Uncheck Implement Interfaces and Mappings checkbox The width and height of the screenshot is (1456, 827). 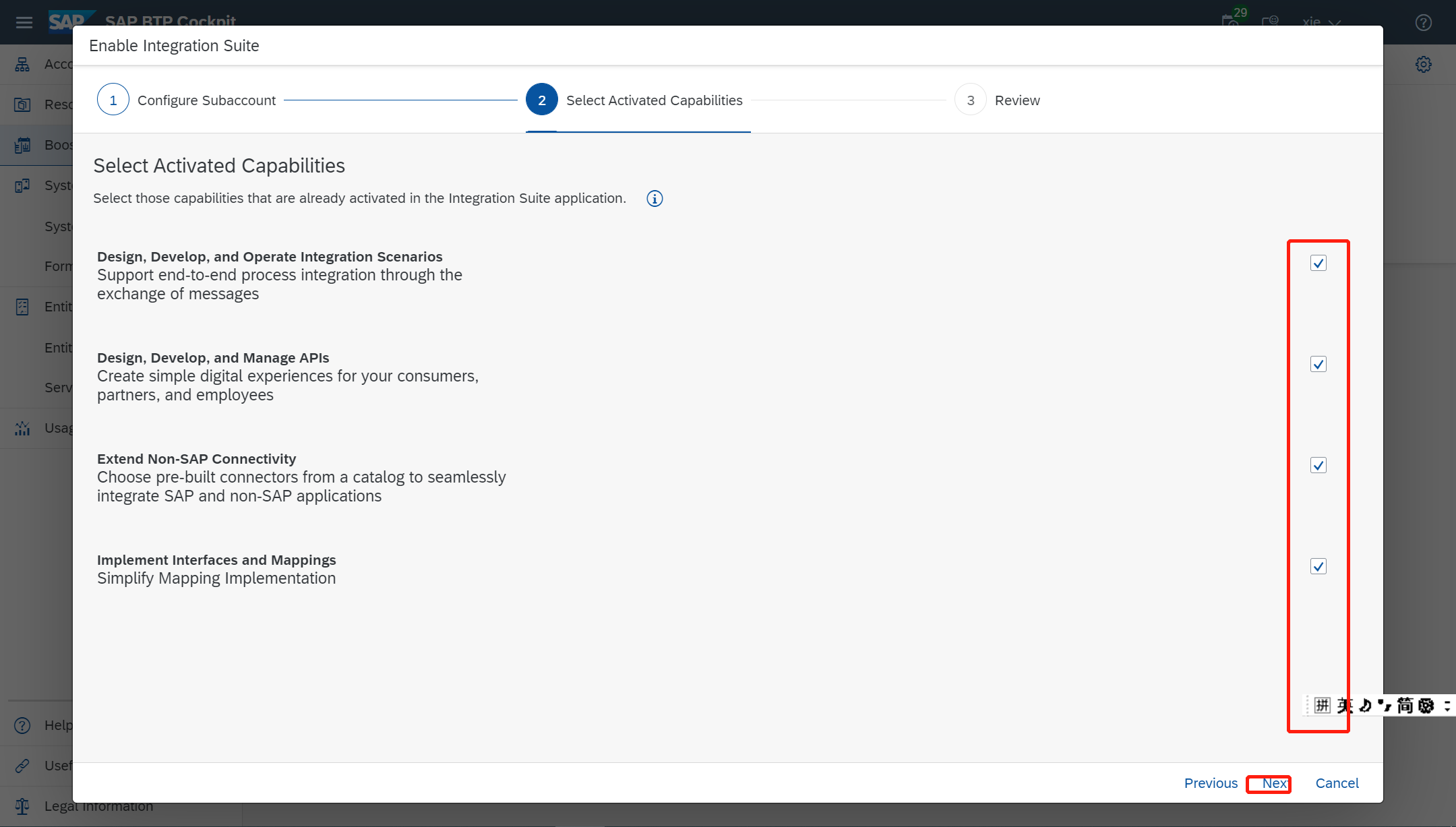(1318, 566)
